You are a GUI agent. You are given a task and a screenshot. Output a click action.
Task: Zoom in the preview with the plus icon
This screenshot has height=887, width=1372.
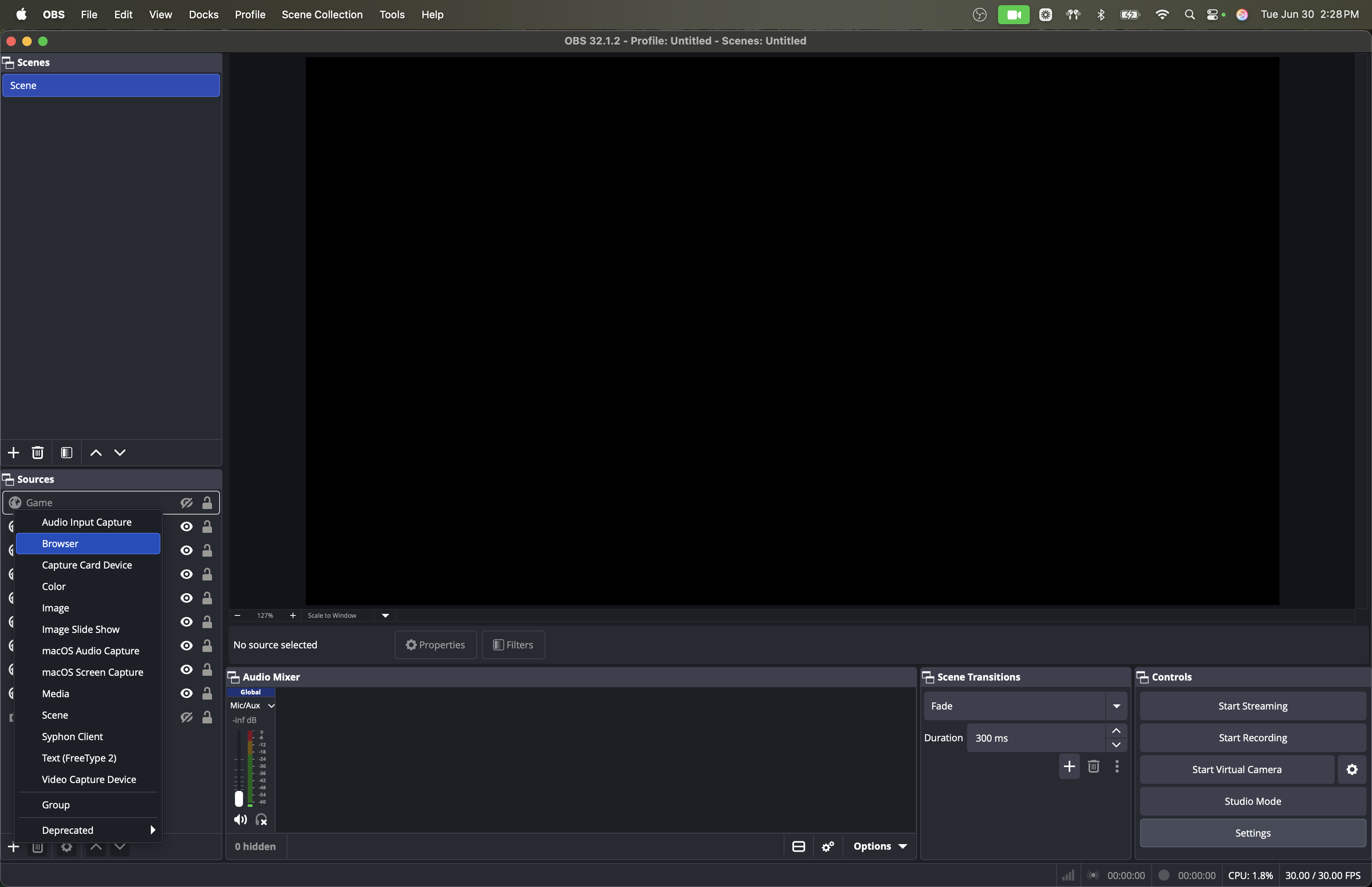(x=293, y=616)
